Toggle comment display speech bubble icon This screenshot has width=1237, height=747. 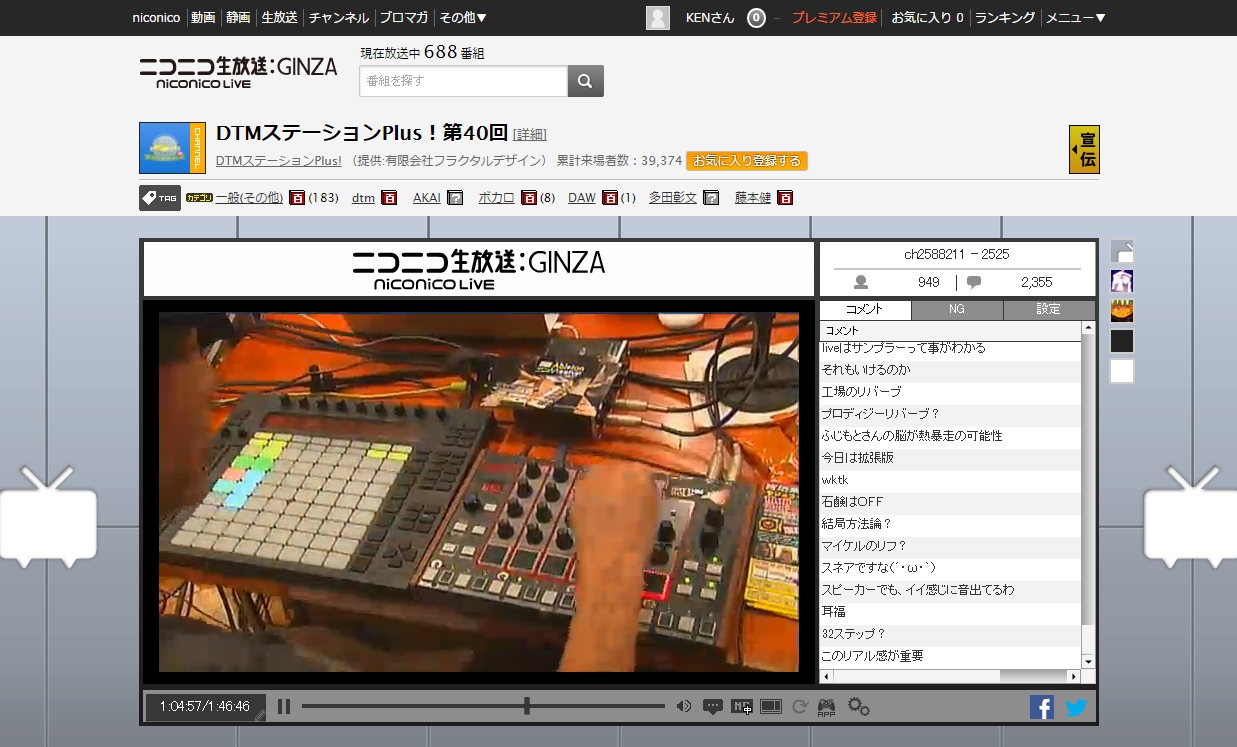pyautogui.click(x=713, y=707)
